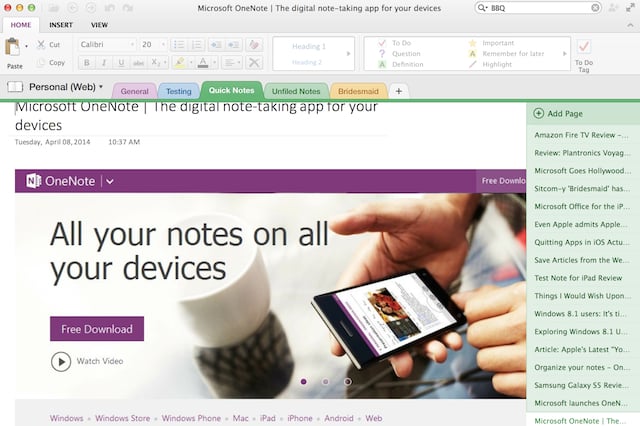Apply the To Do checkmark tag
Image resolution: width=640 pixels, height=426 pixels.
pos(395,43)
